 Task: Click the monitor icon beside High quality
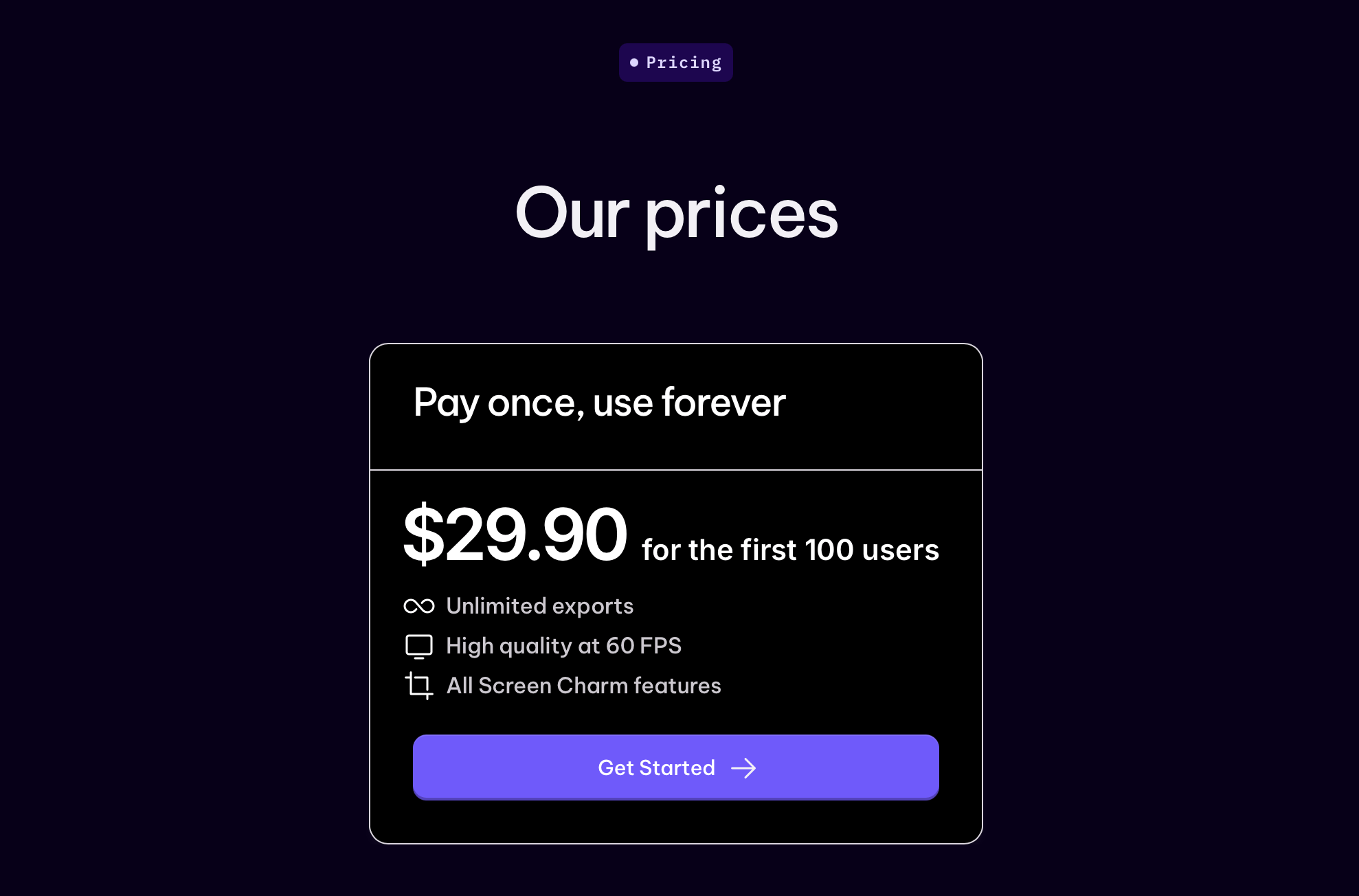point(419,647)
